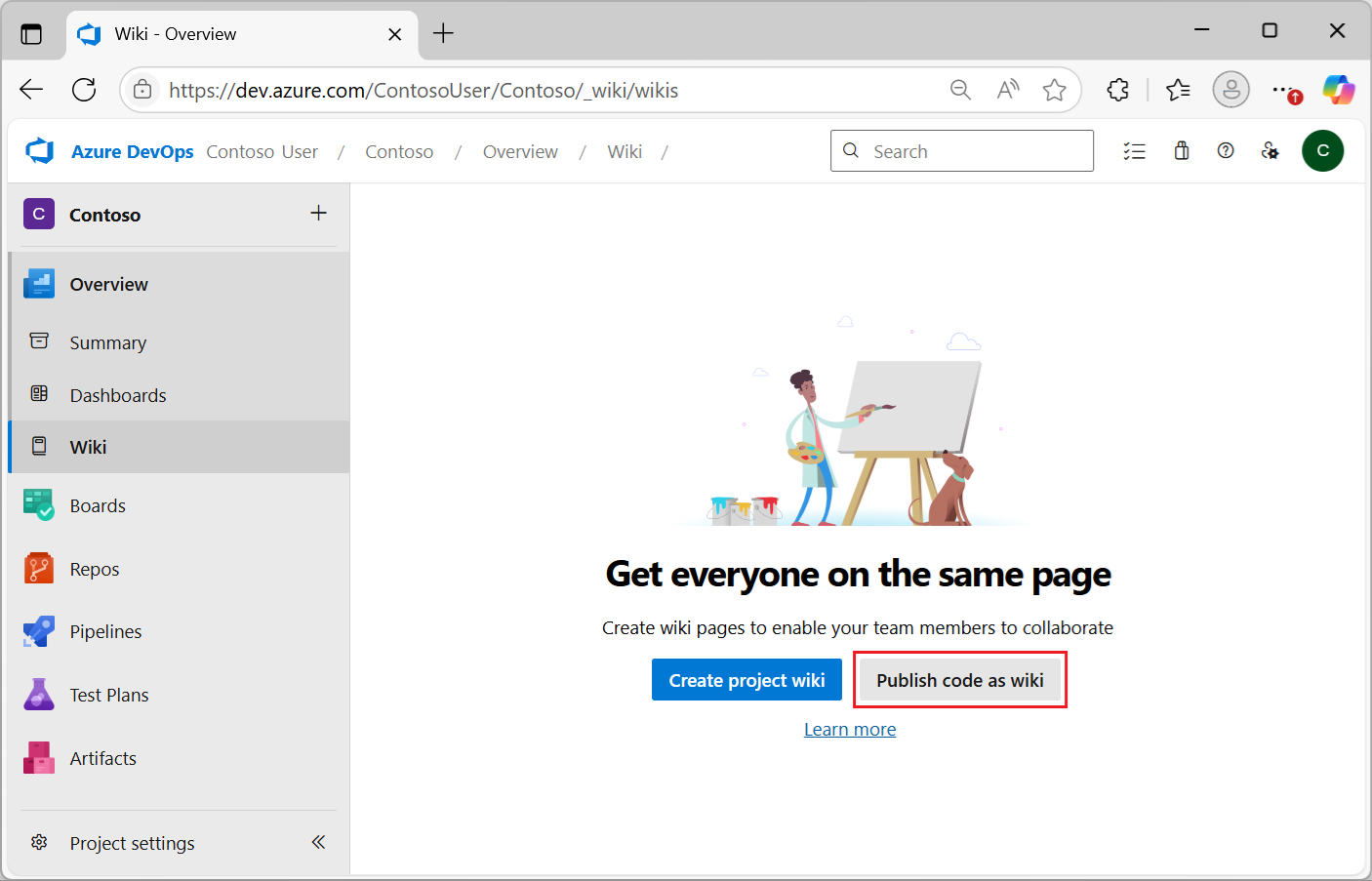Viewport: 1372px width, 881px height.
Task: Collapse the sidebar with the double chevron
Action: click(x=318, y=842)
